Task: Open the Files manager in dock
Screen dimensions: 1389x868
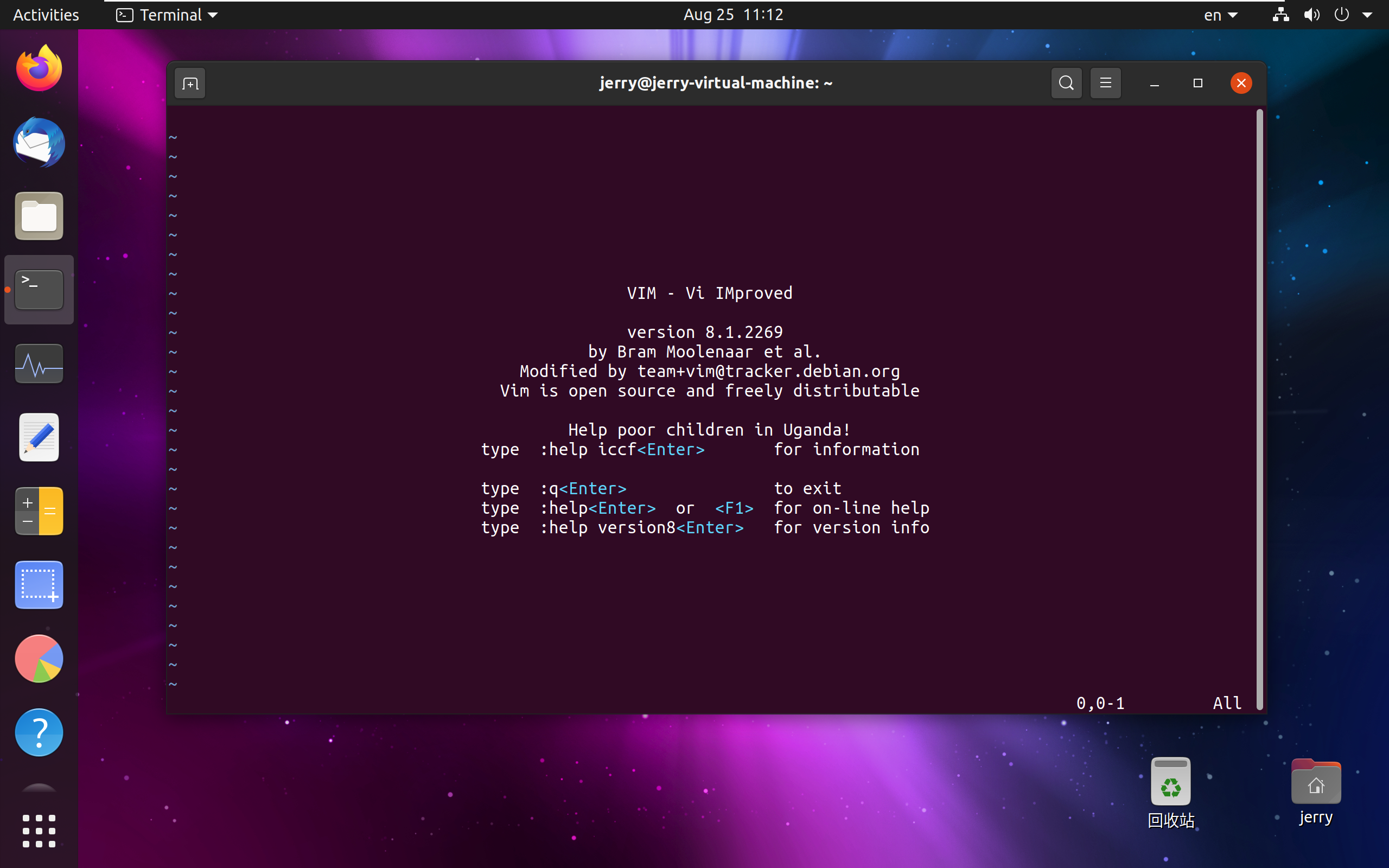Action: [x=39, y=216]
